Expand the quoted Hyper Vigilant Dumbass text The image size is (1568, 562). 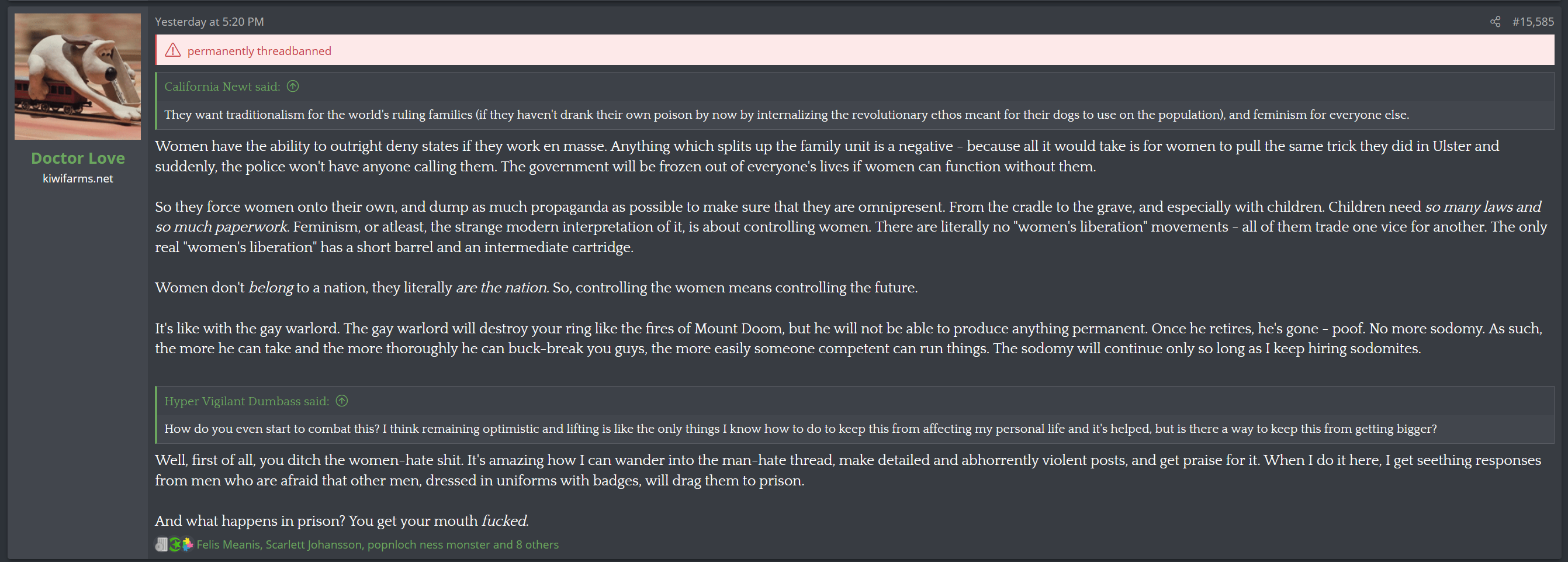point(854,429)
